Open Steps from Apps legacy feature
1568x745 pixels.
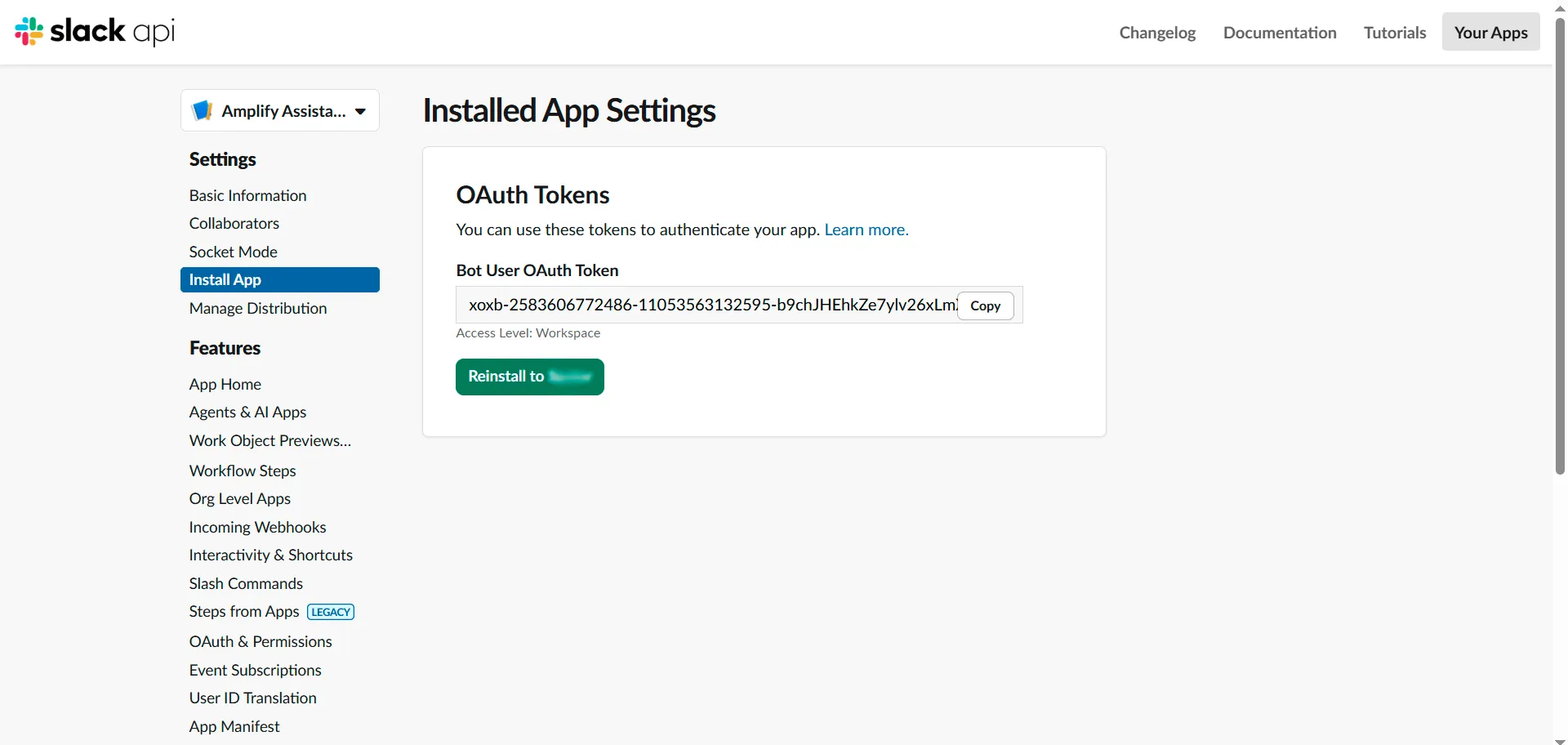[243, 611]
